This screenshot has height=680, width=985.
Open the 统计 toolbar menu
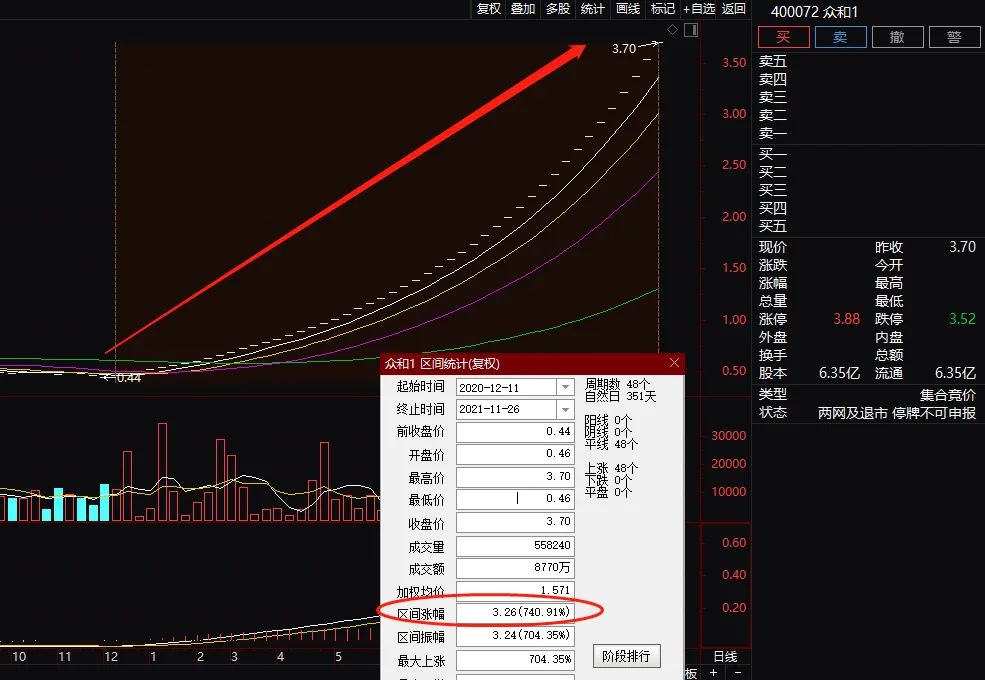tap(593, 9)
